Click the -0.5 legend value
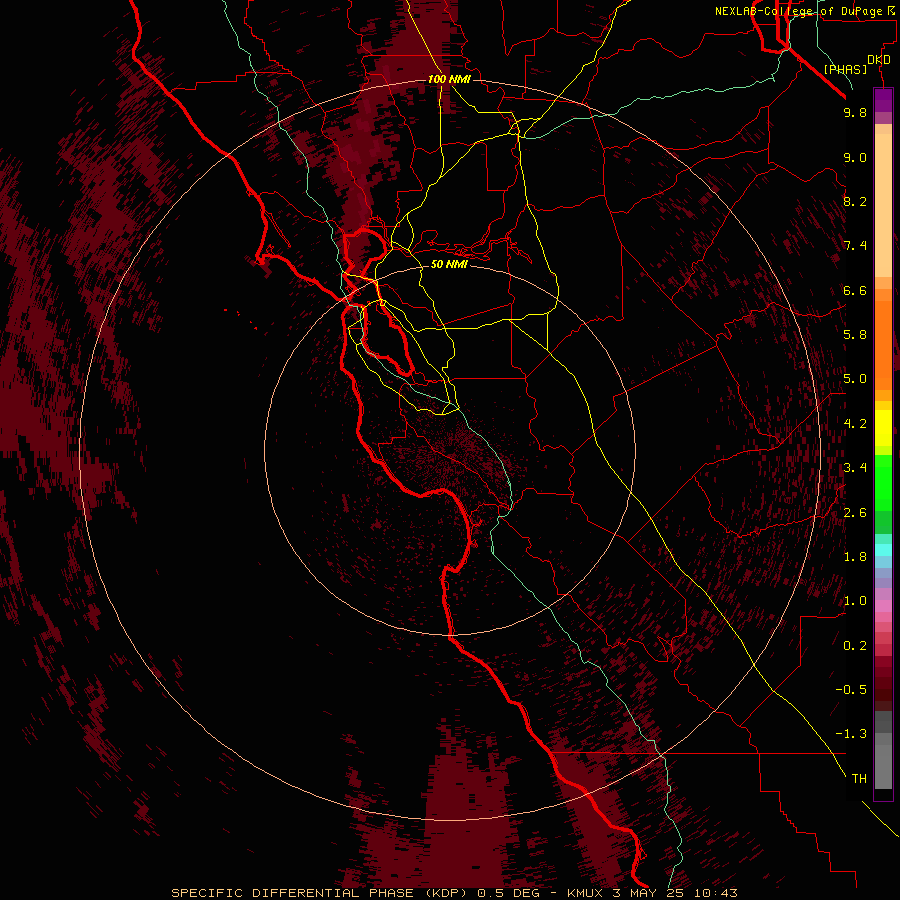Screen dimensions: 900x900 pyautogui.click(x=851, y=690)
